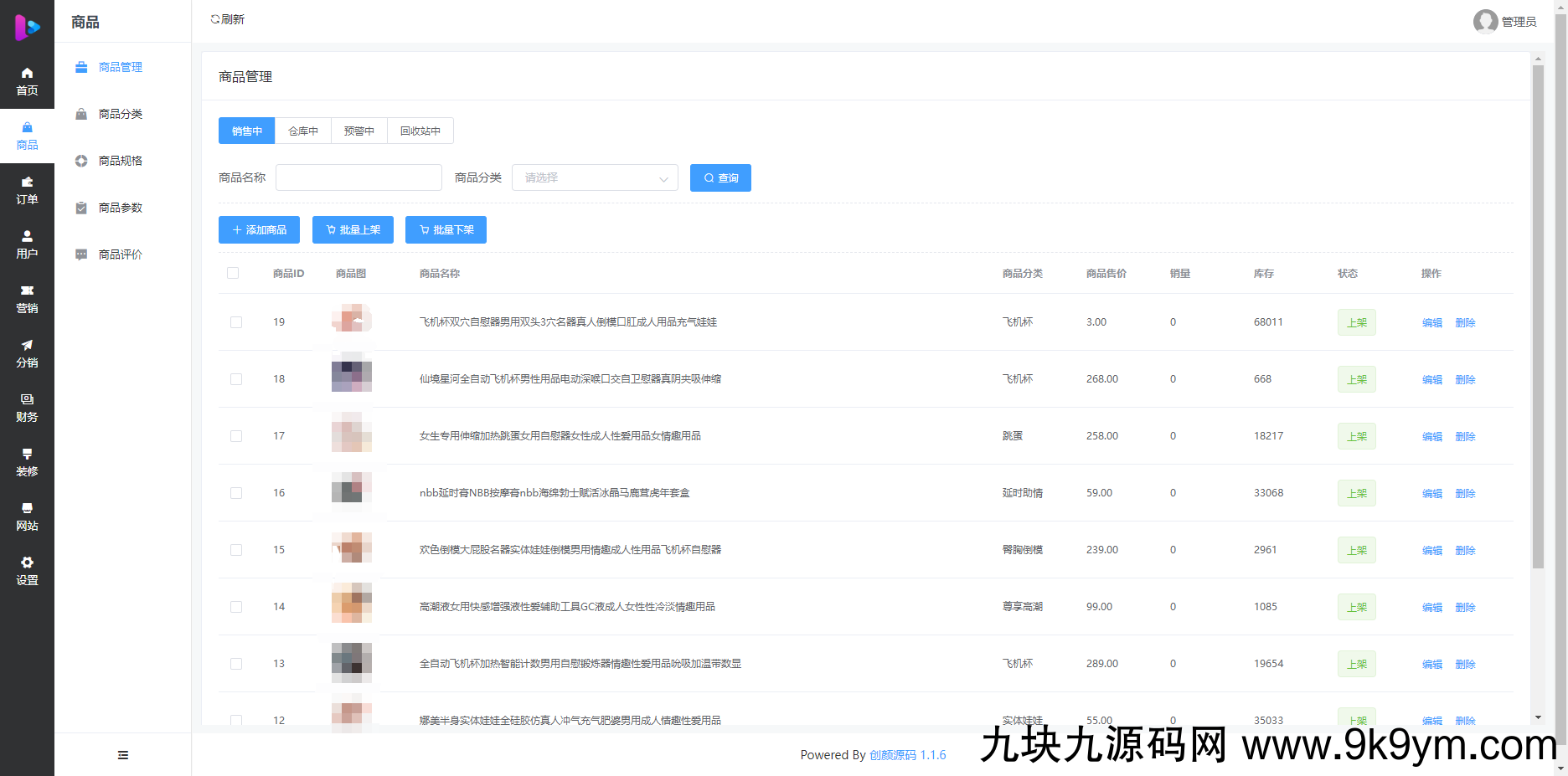Open 设置 from the sidebar
Image resolution: width=1568 pixels, height=776 pixels.
click(27, 571)
